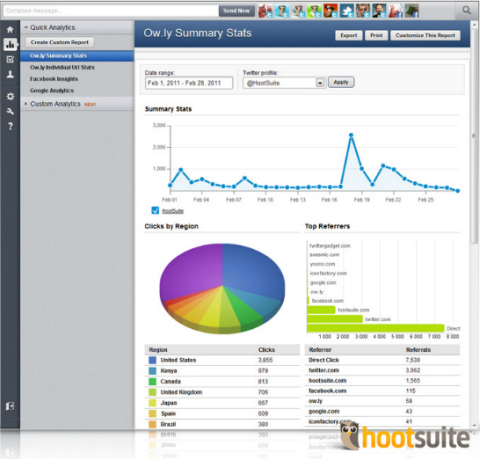Click the Create Custom Report button

click(x=60, y=42)
